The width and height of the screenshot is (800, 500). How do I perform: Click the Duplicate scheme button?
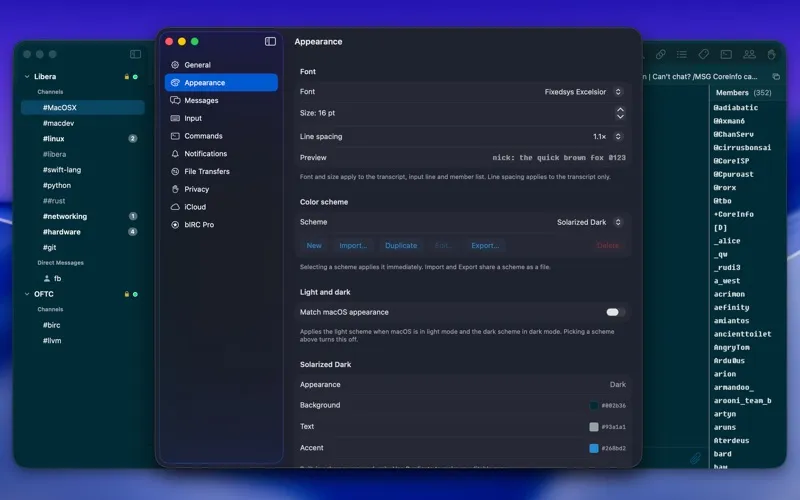pyautogui.click(x=401, y=245)
